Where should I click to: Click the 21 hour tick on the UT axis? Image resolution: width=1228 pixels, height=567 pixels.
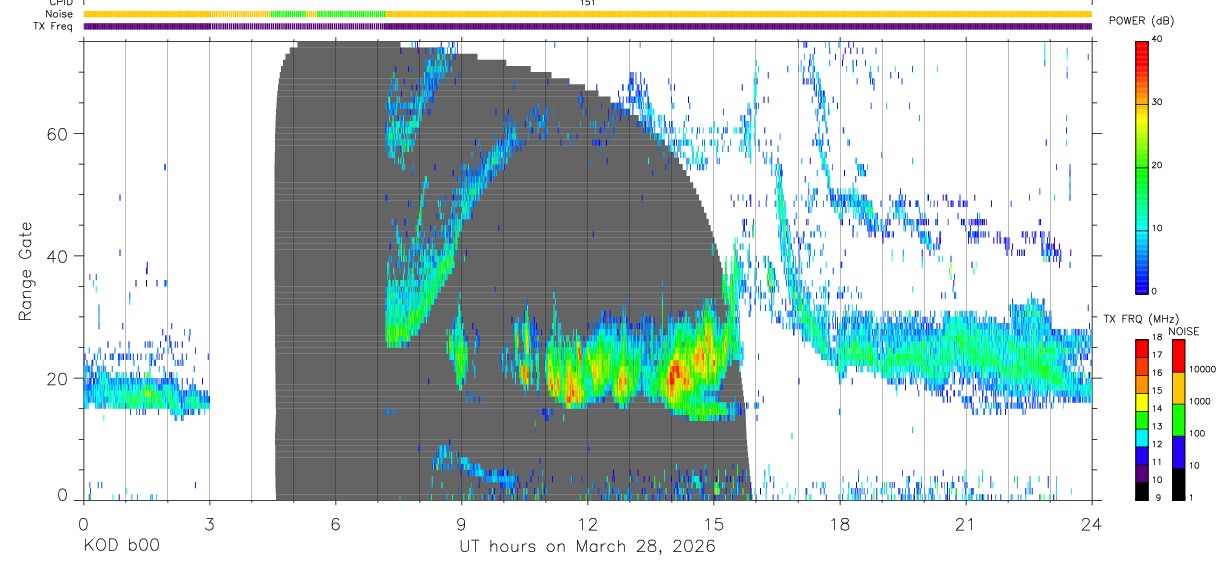pyautogui.click(x=966, y=524)
